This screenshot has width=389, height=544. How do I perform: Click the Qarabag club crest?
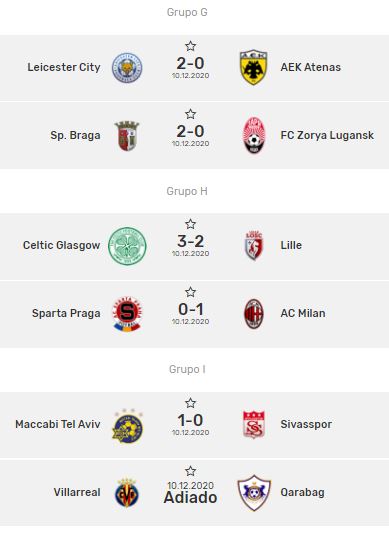254,493
